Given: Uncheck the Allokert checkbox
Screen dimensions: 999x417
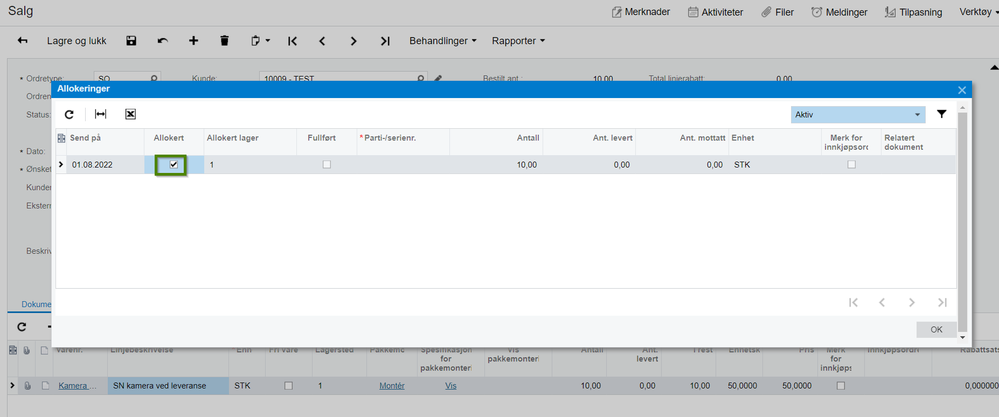Looking at the screenshot, I should tap(173, 164).
